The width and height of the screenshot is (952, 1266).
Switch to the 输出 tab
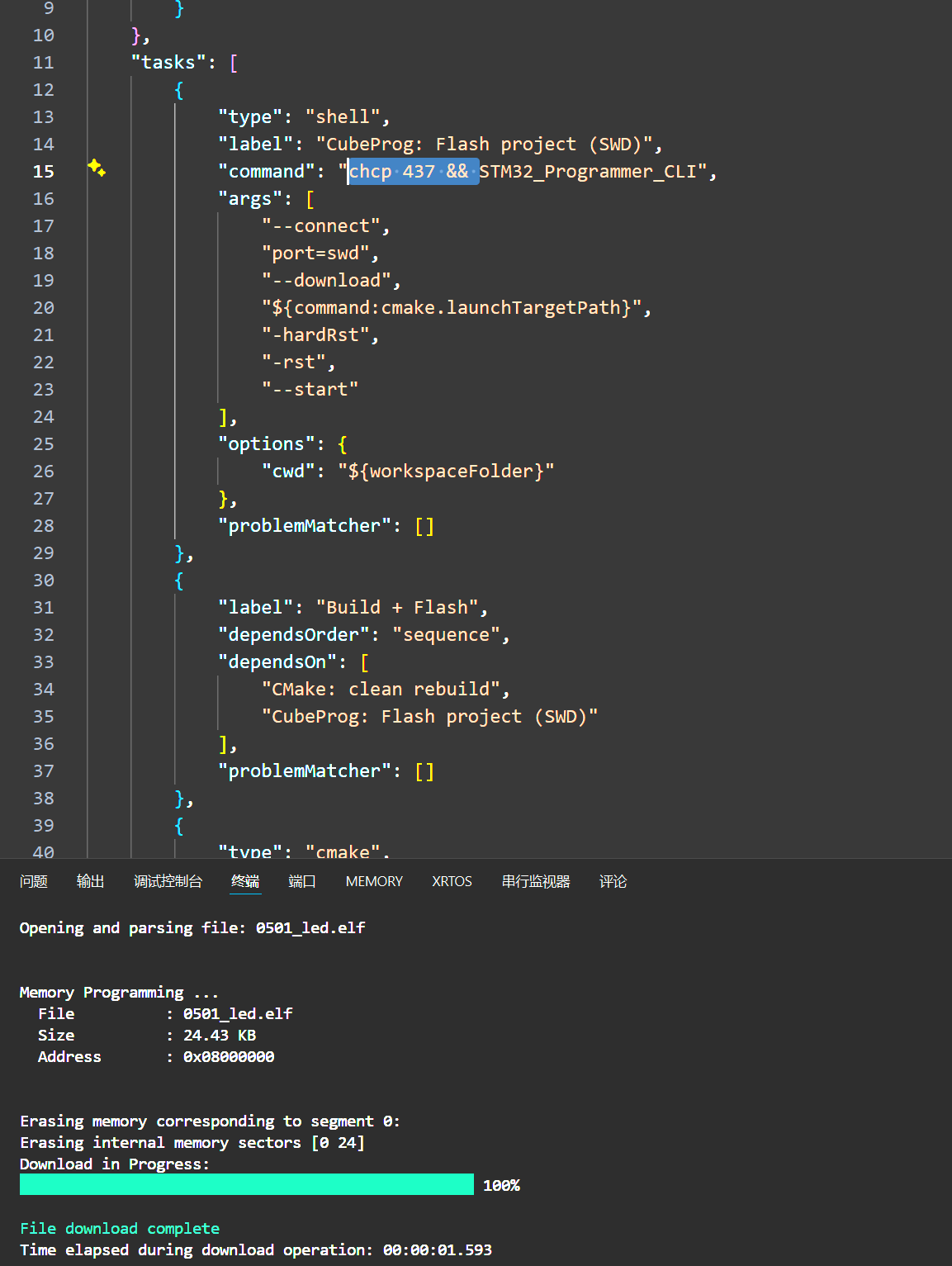tap(91, 882)
